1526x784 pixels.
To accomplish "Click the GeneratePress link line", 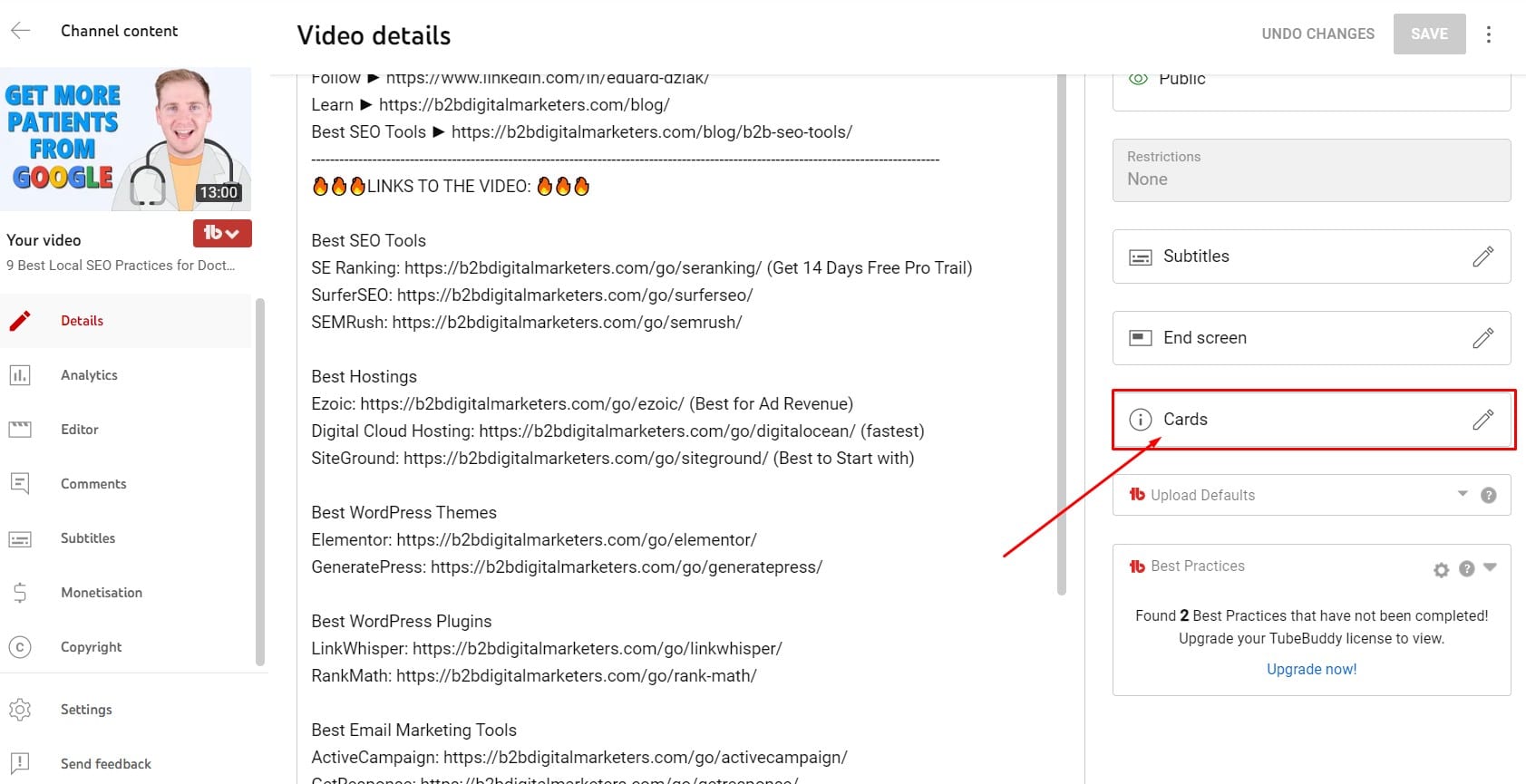I will click(567, 567).
